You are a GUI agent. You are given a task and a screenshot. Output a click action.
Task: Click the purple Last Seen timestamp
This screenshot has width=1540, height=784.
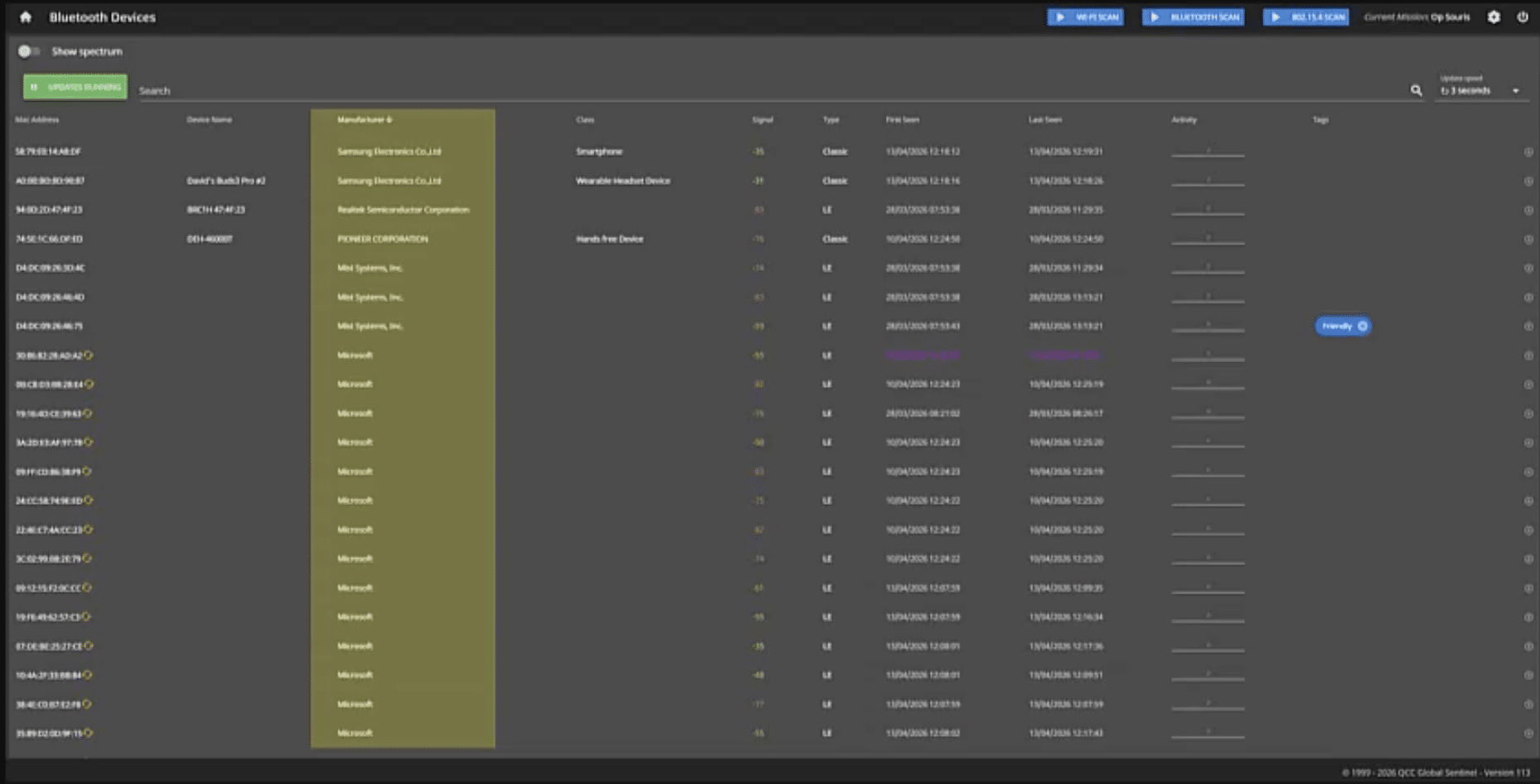pyautogui.click(x=1066, y=356)
